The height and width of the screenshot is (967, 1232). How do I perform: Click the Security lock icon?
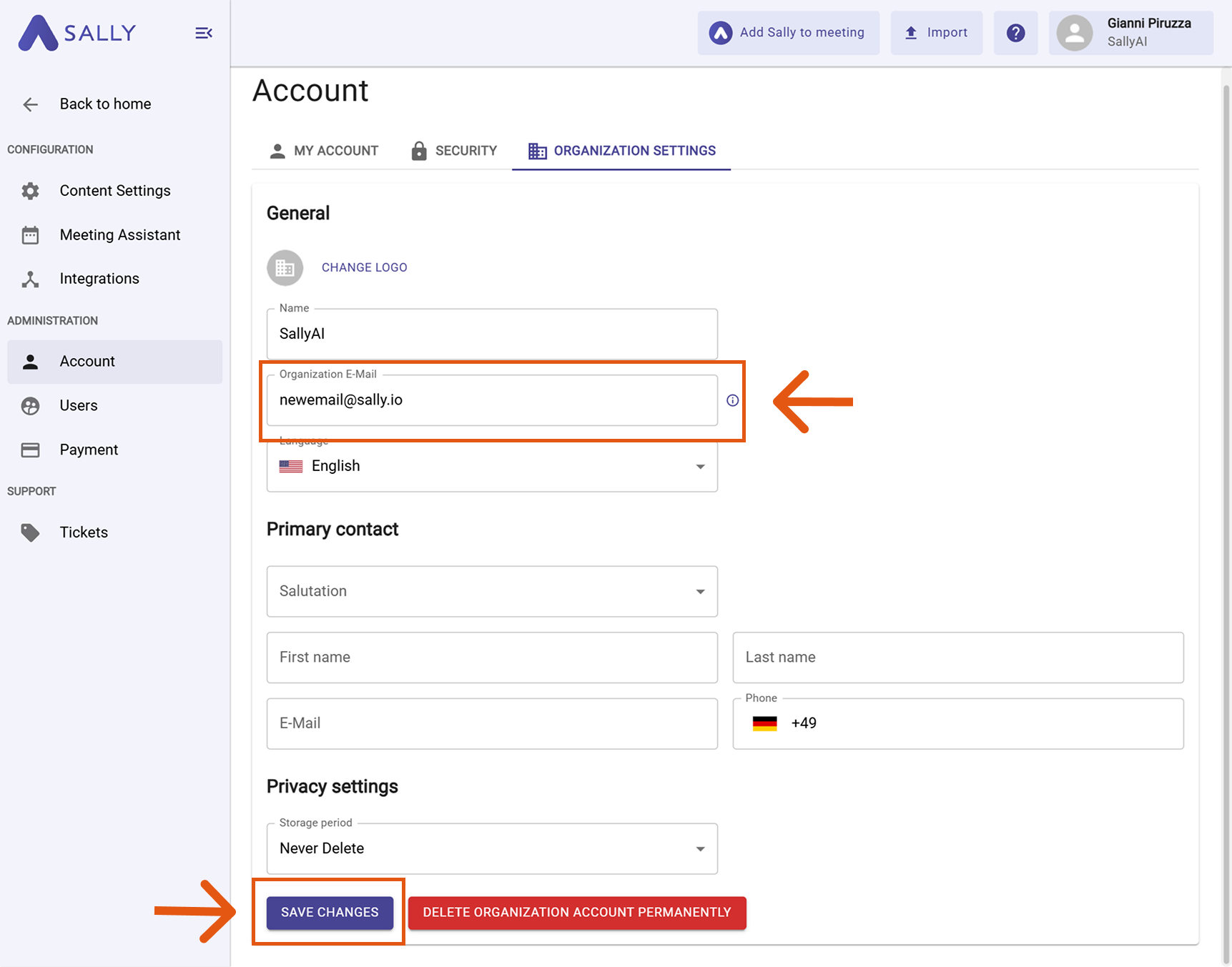(419, 151)
